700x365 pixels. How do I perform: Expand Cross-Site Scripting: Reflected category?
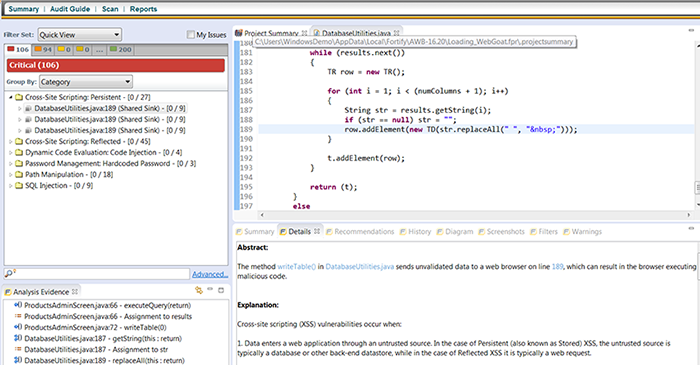click(x=11, y=141)
